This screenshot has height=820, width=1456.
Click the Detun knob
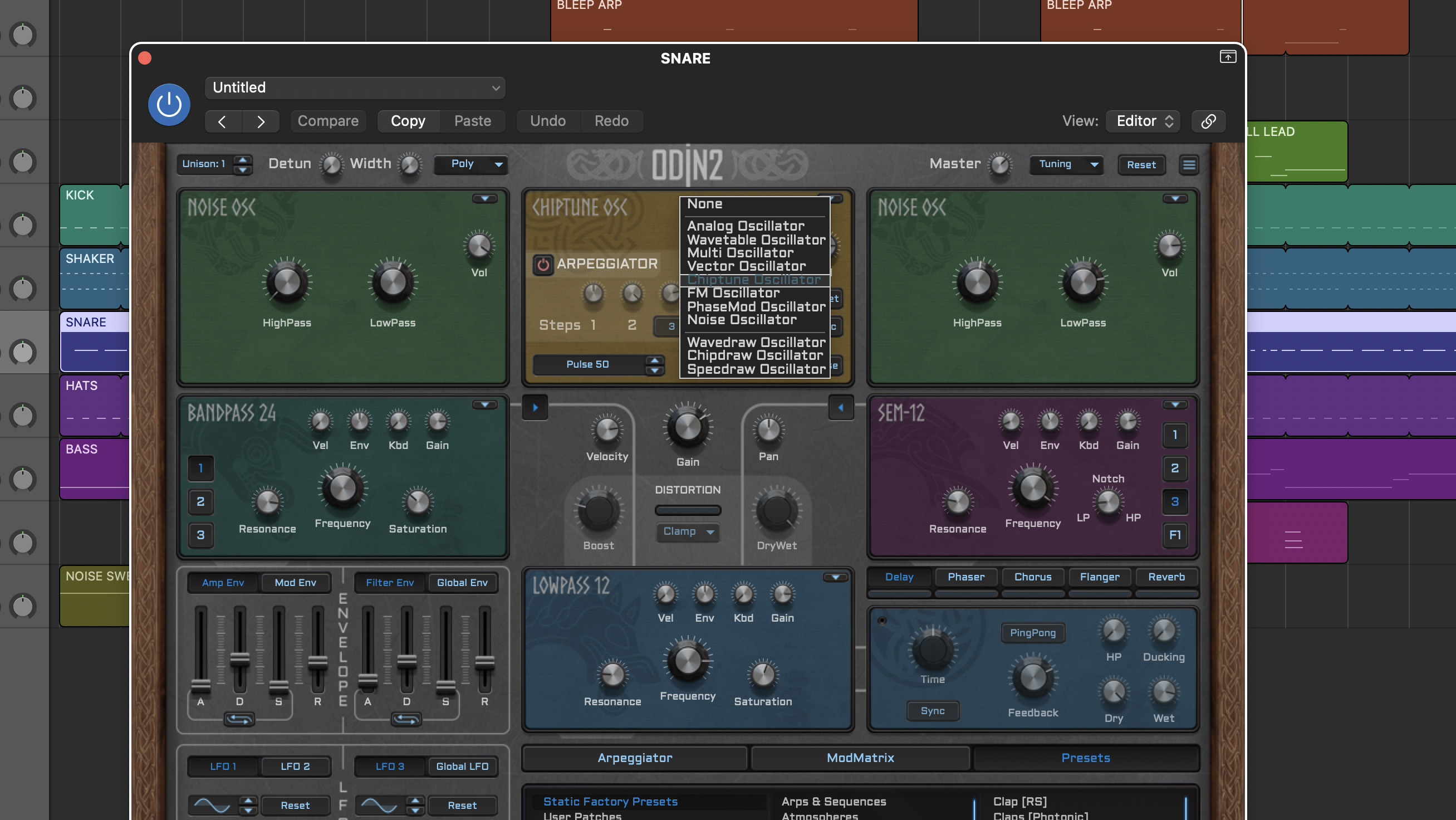pyautogui.click(x=331, y=164)
